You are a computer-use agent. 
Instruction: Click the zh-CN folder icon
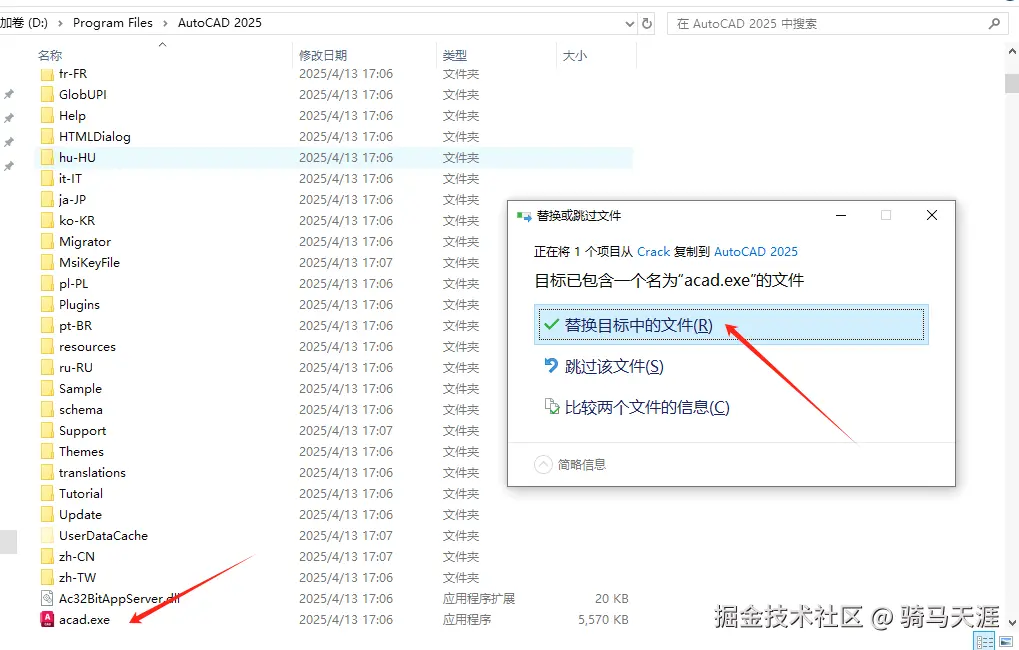tap(47, 556)
